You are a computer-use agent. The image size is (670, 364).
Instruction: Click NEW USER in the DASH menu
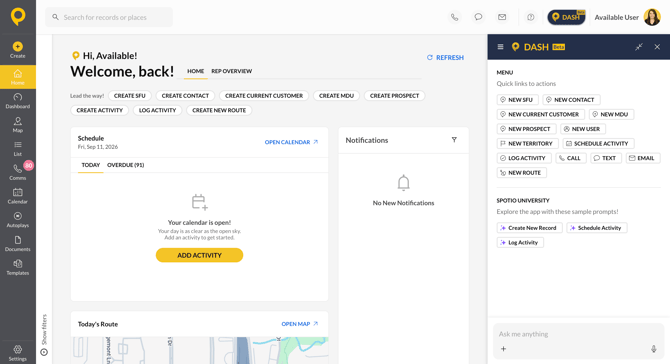click(x=583, y=129)
